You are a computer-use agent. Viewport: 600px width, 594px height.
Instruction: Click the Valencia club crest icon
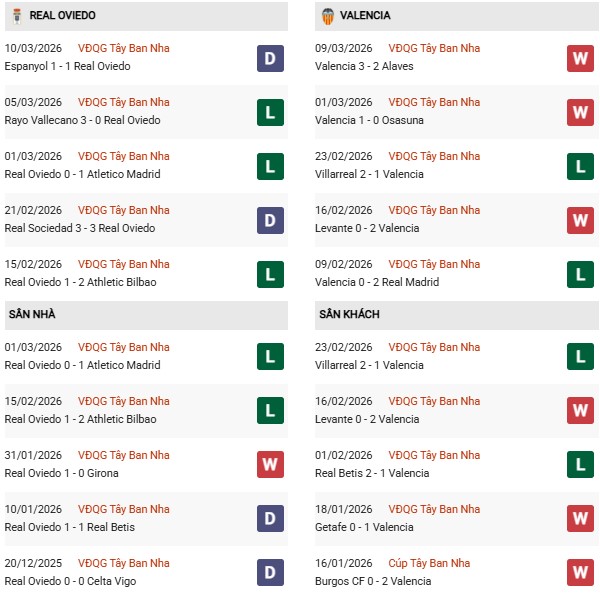coord(327,16)
